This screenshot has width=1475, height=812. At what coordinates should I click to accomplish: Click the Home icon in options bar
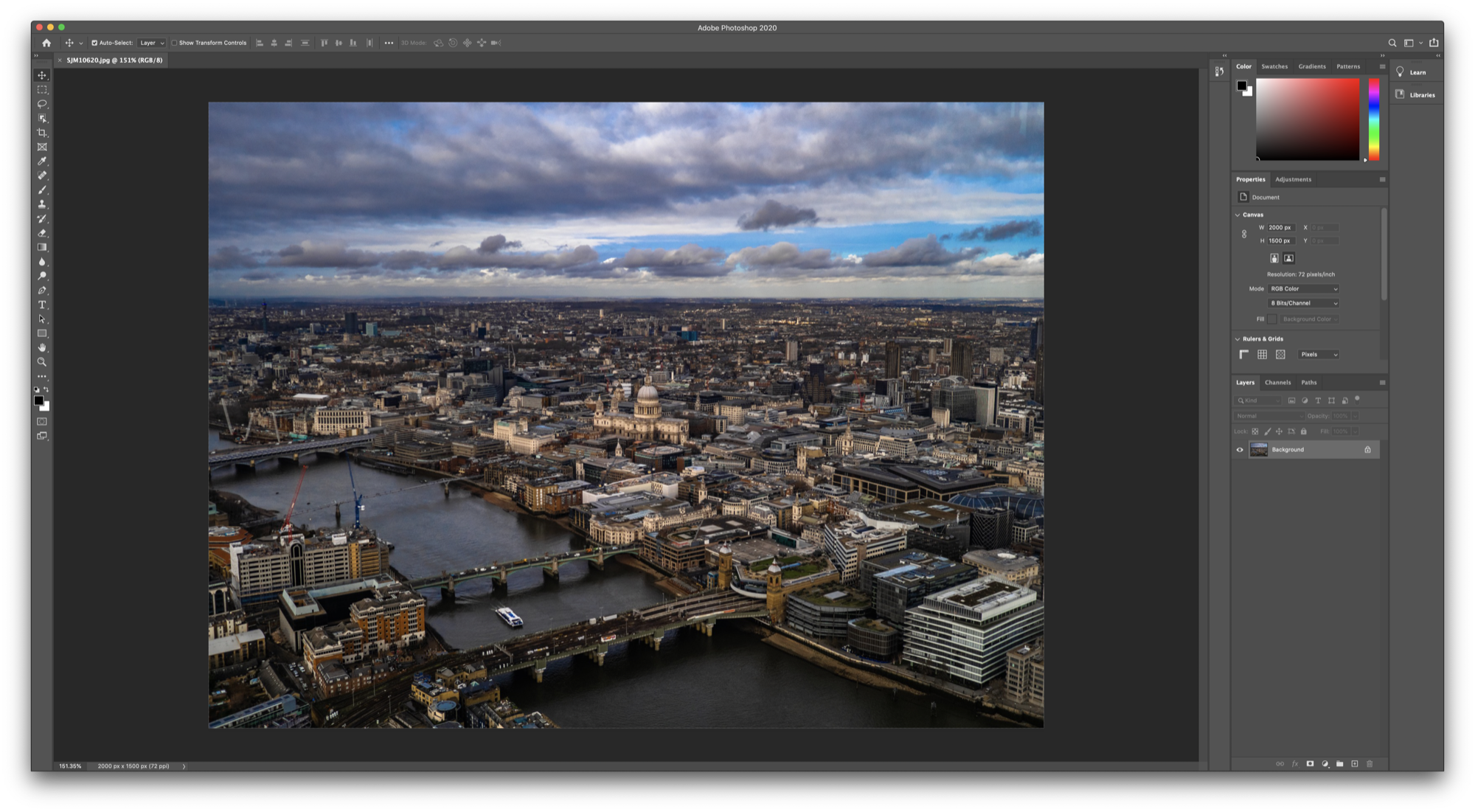46,43
